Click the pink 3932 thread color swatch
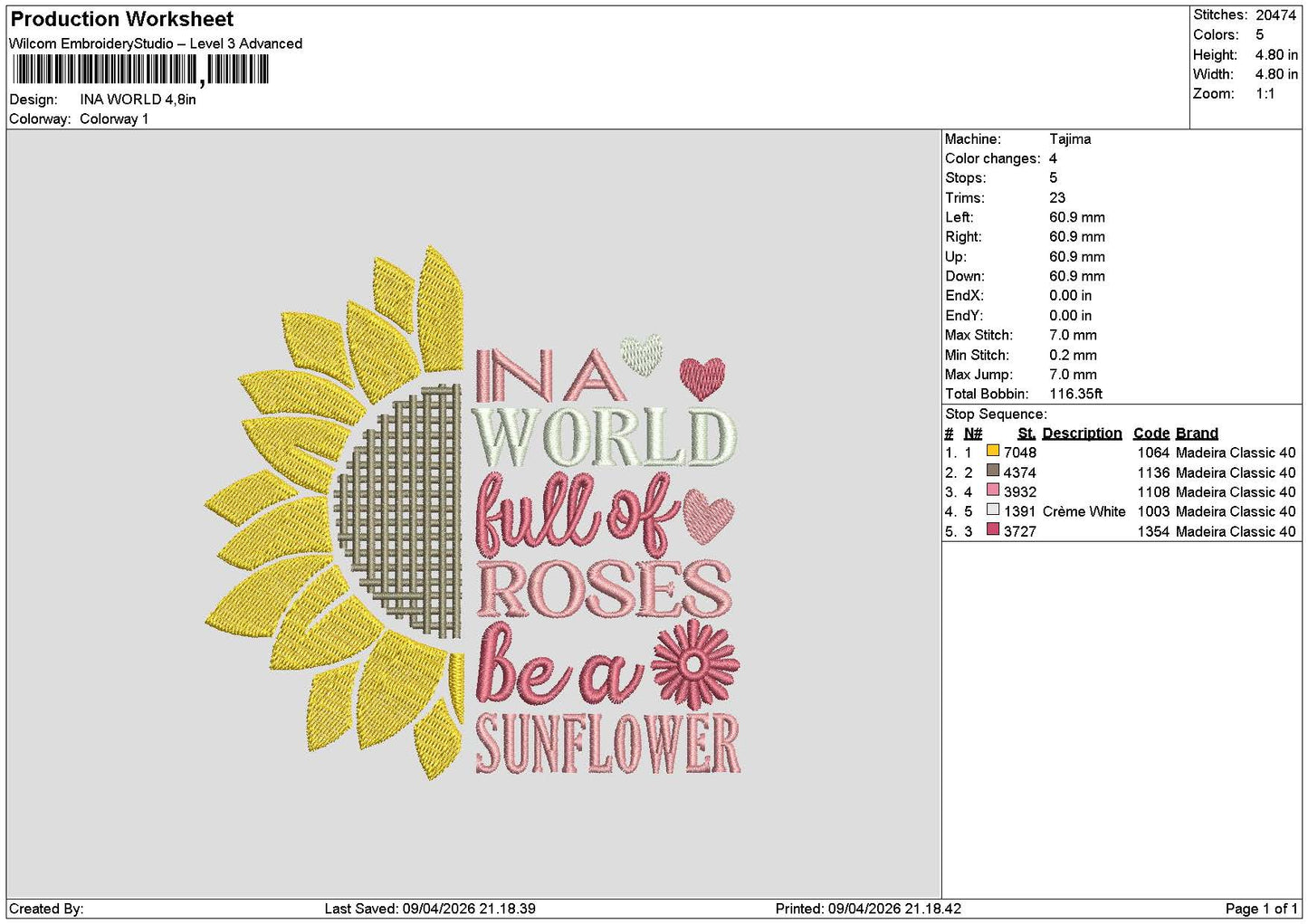Screen dimensions: 1308x924 [x=993, y=491]
